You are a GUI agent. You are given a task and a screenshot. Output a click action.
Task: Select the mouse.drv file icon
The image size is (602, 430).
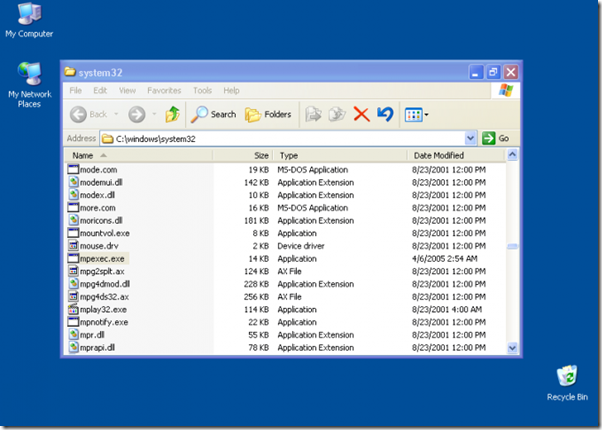[x=73, y=245]
